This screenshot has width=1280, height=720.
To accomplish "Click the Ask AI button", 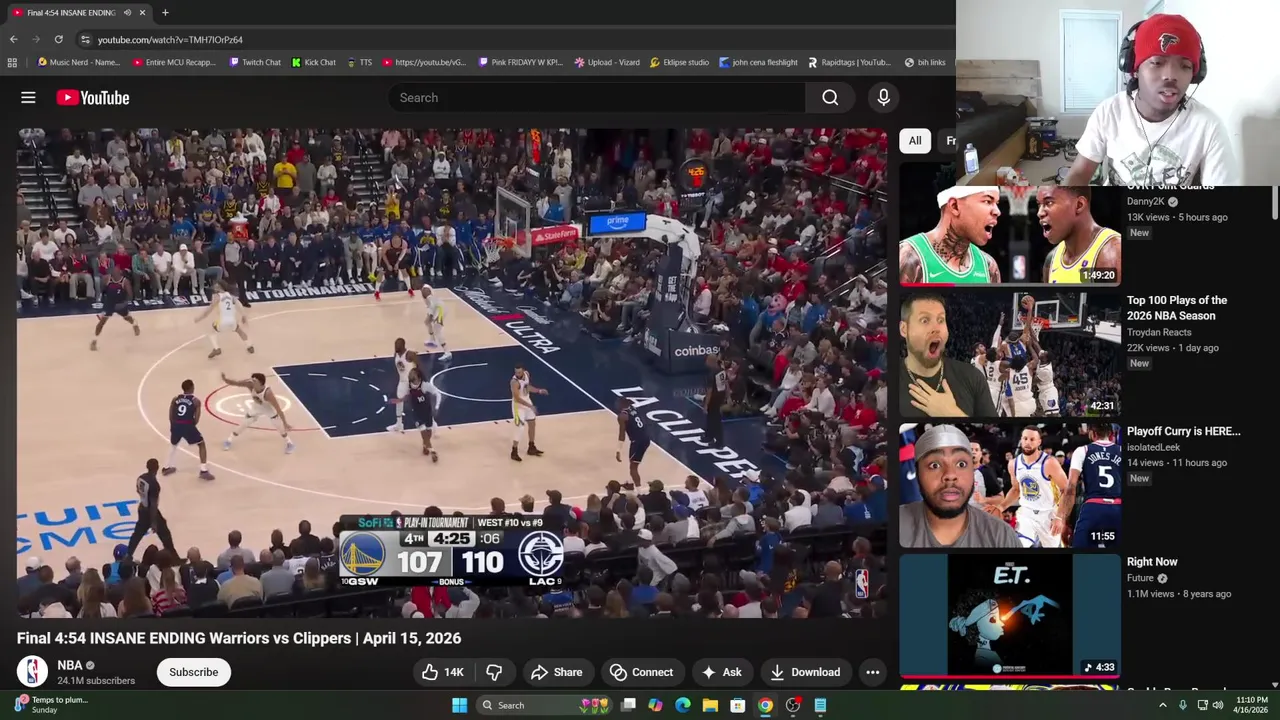I will pos(721,672).
